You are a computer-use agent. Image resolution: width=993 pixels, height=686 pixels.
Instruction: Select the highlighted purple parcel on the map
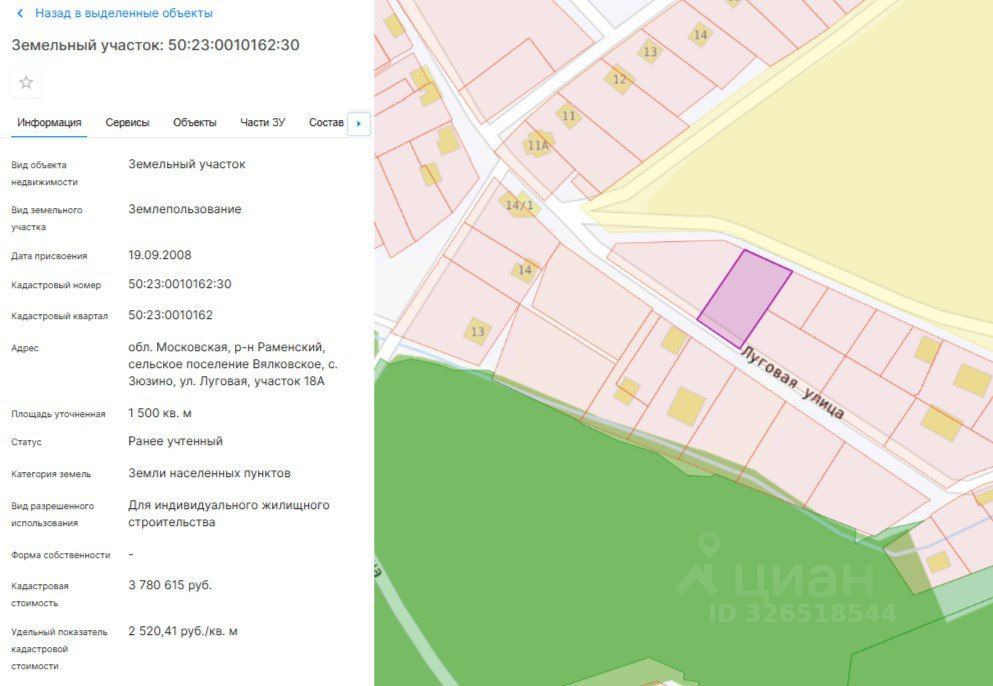point(745,298)
